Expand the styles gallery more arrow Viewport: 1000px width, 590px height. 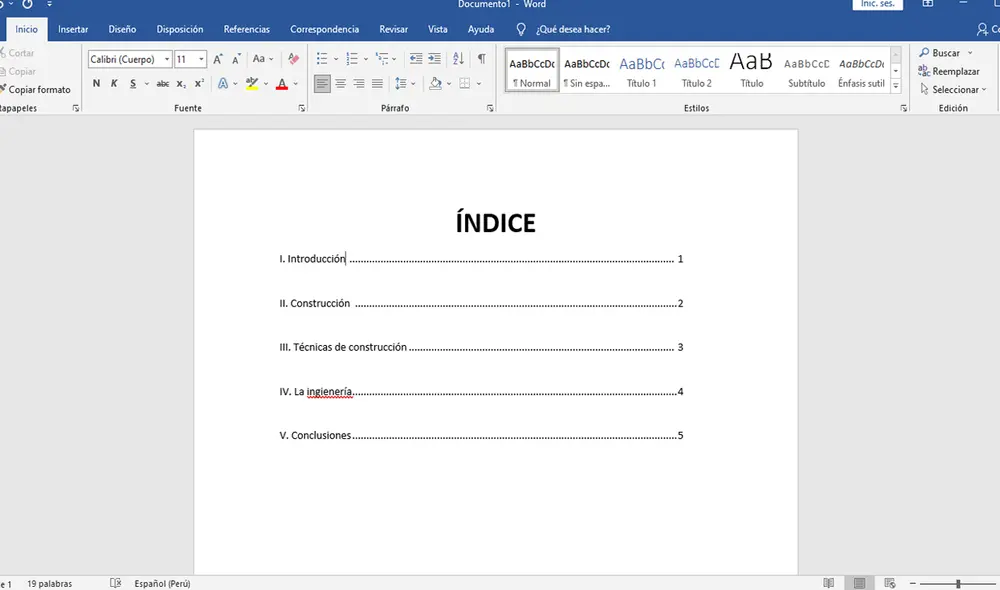click(x=896, y=87)
